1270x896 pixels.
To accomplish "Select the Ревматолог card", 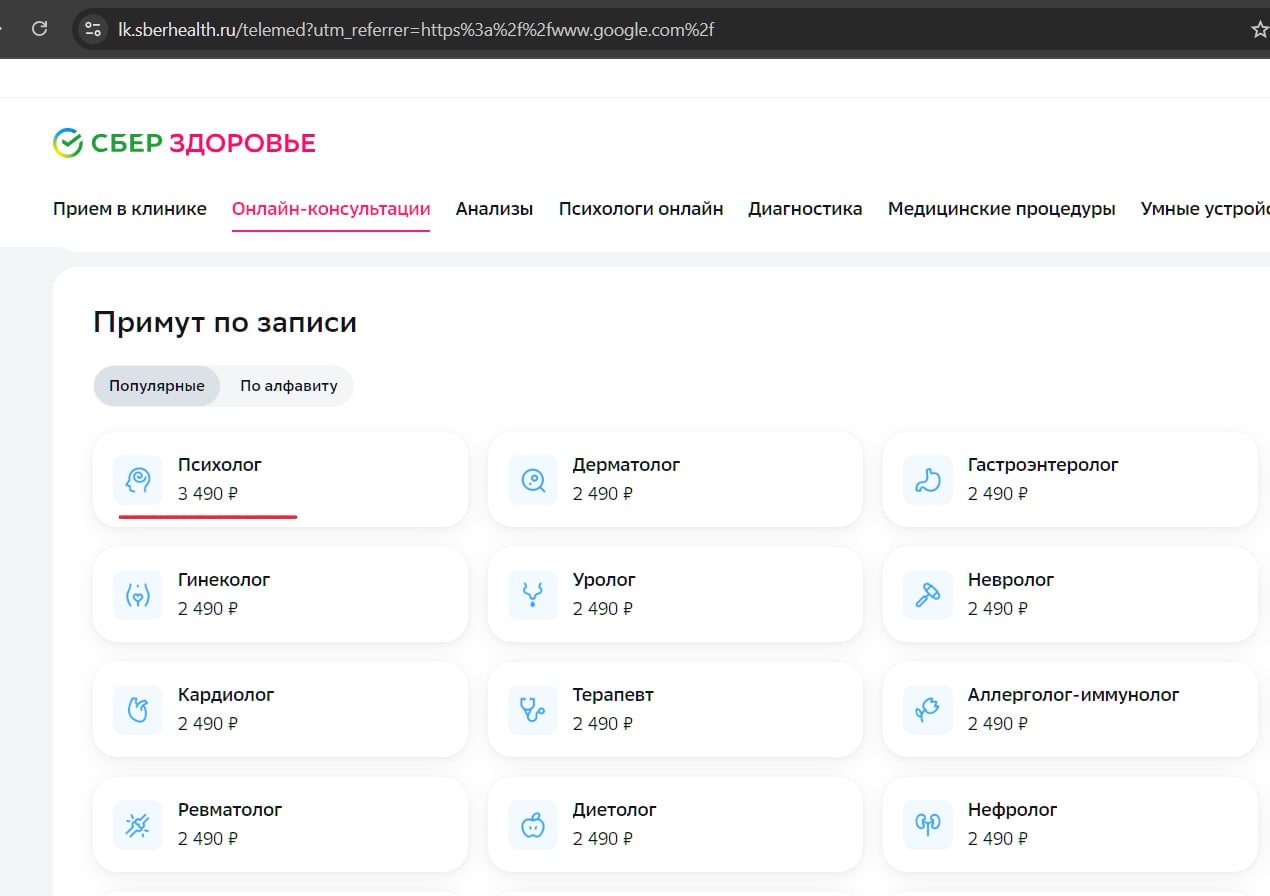I will tap(280, 825).
